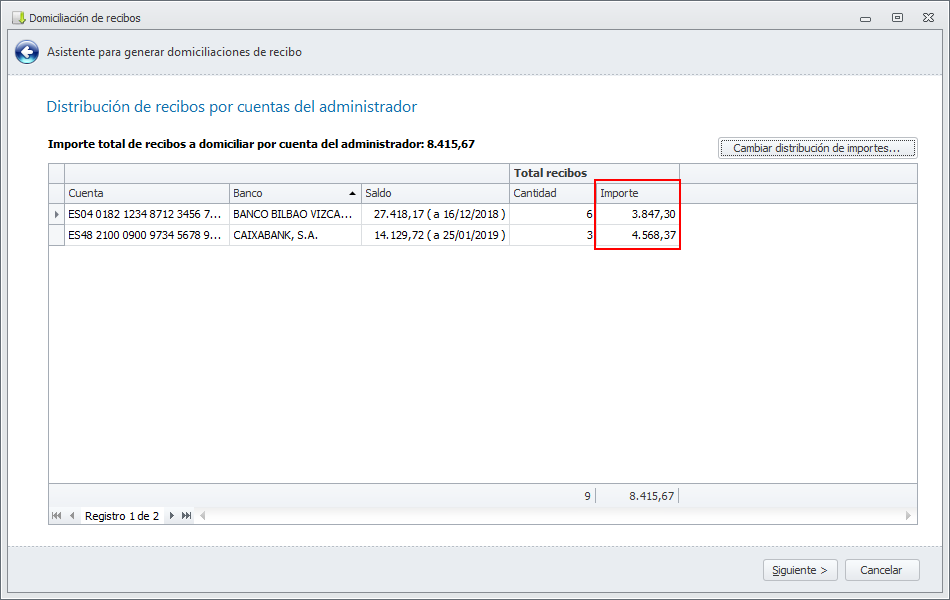Click saldo 27.418,17 (a 16/12/2018) cell

click(435, 214)
